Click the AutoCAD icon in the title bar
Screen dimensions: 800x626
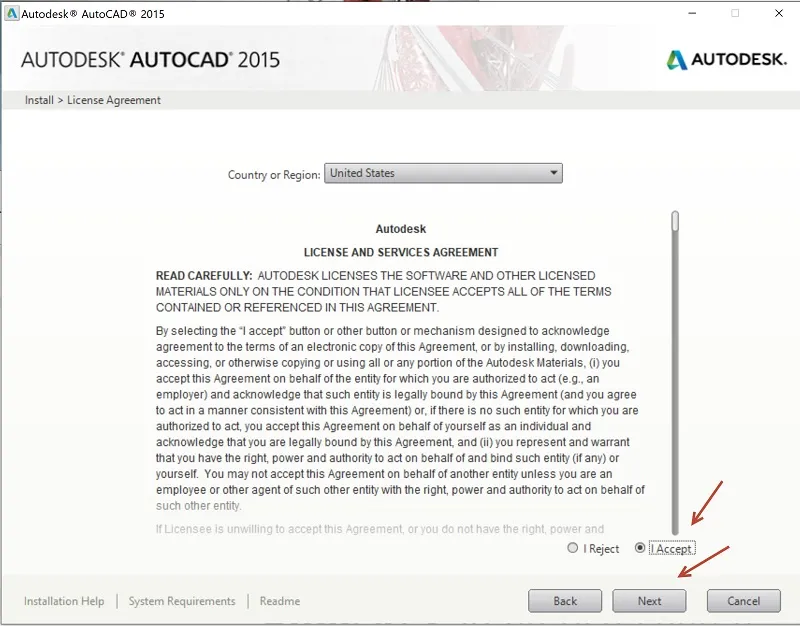pyautogui.click(x=12, y=13)
